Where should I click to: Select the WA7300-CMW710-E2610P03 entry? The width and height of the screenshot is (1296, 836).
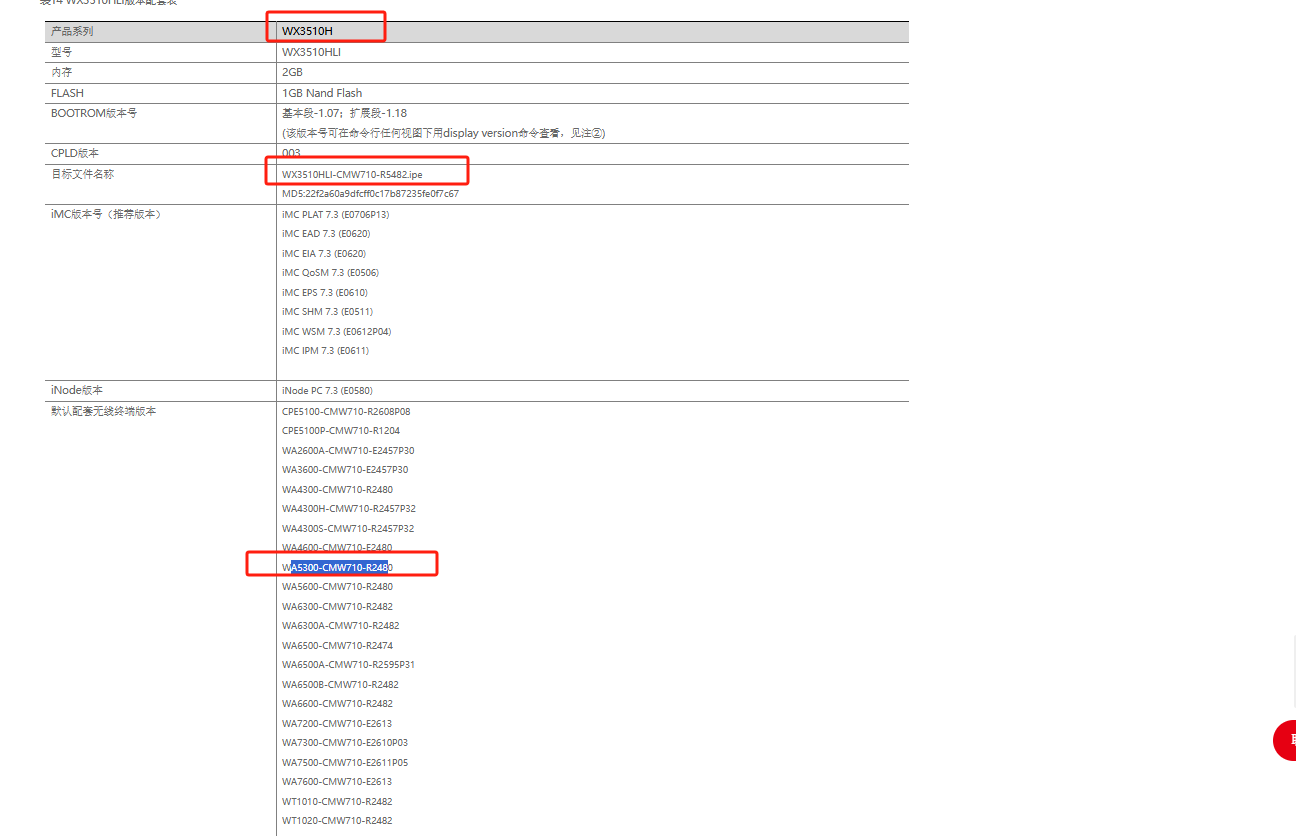(345, 743)
